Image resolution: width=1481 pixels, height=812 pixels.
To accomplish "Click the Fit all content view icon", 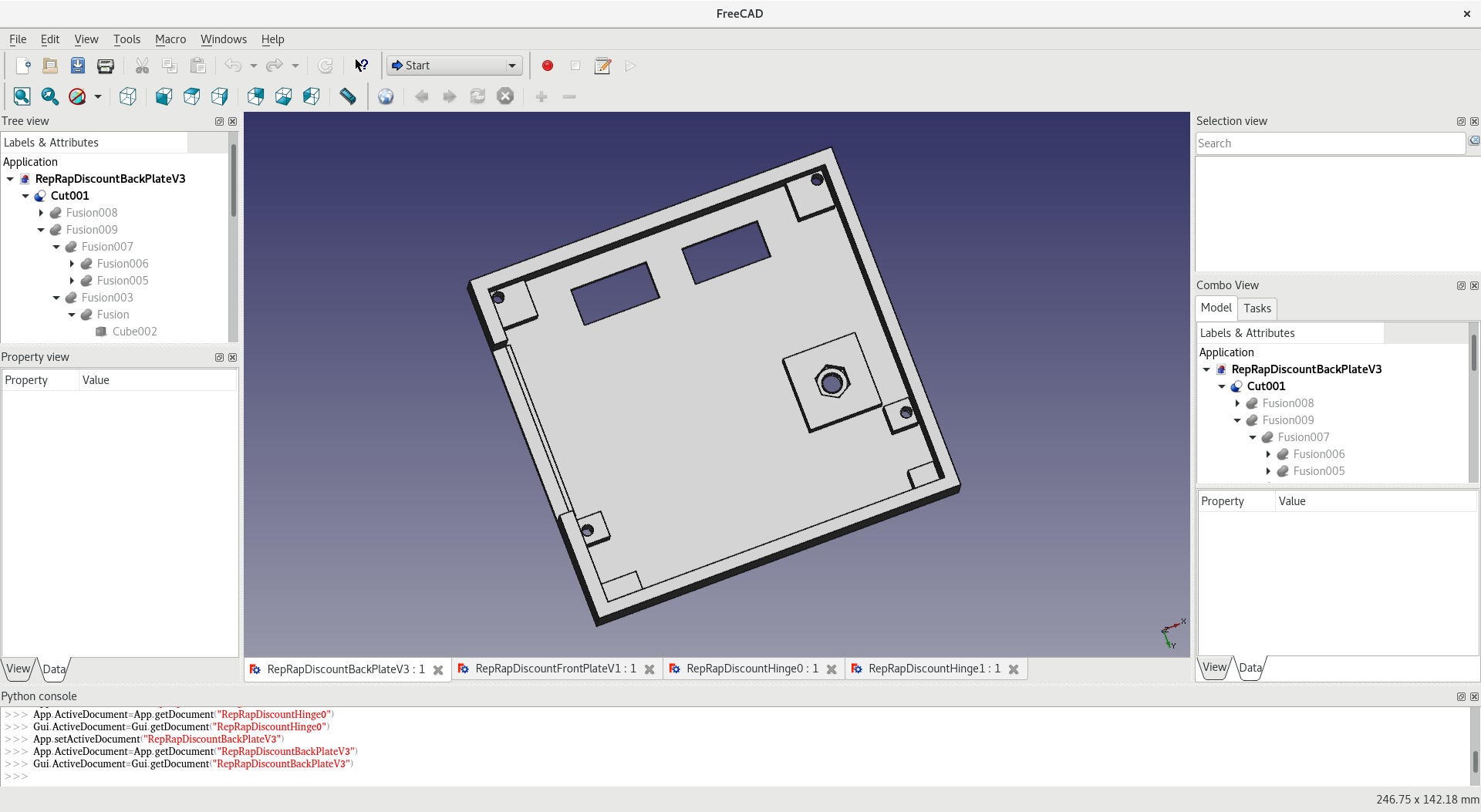I will click(x=22, y=96).
